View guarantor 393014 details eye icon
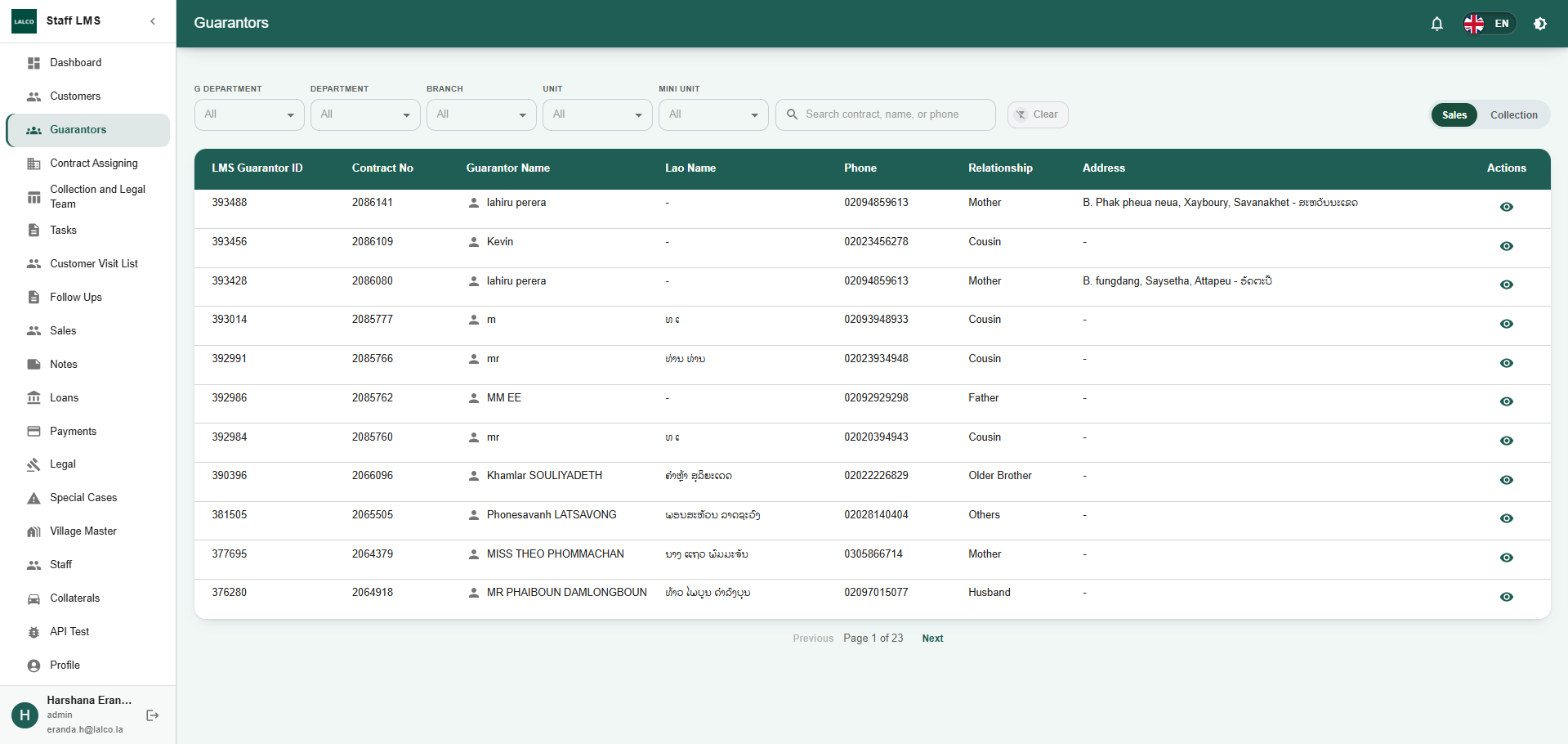 [1507, 324]
